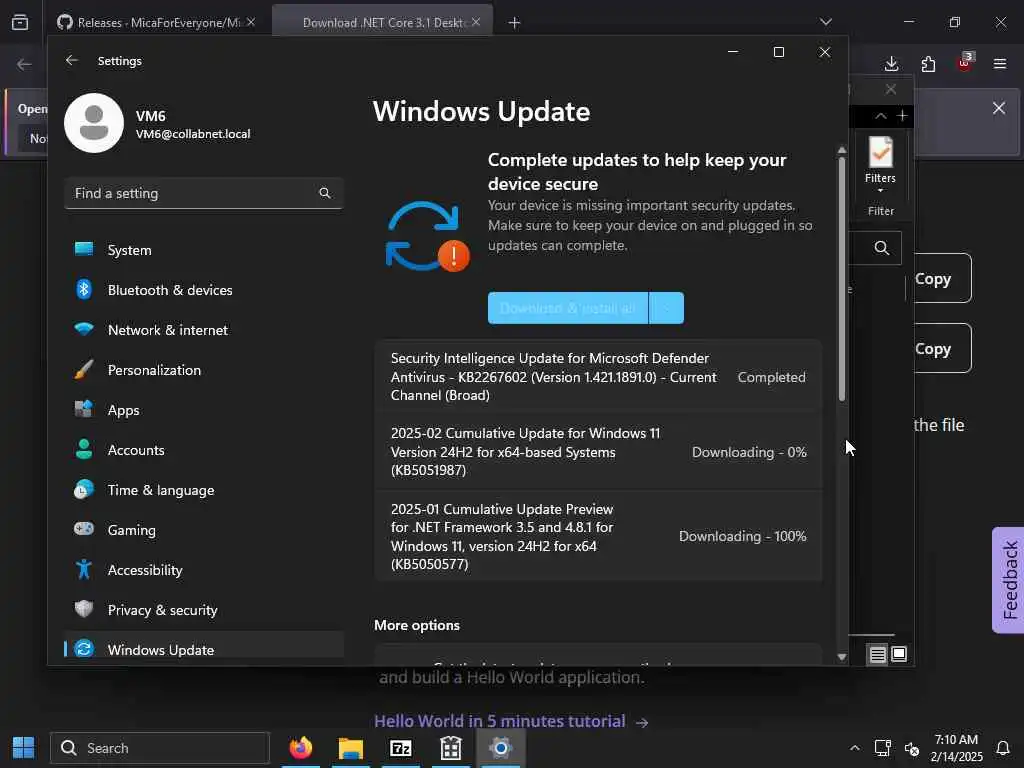
Task: Click Downloading - 100% status text
Action: [x=743, y=536]
